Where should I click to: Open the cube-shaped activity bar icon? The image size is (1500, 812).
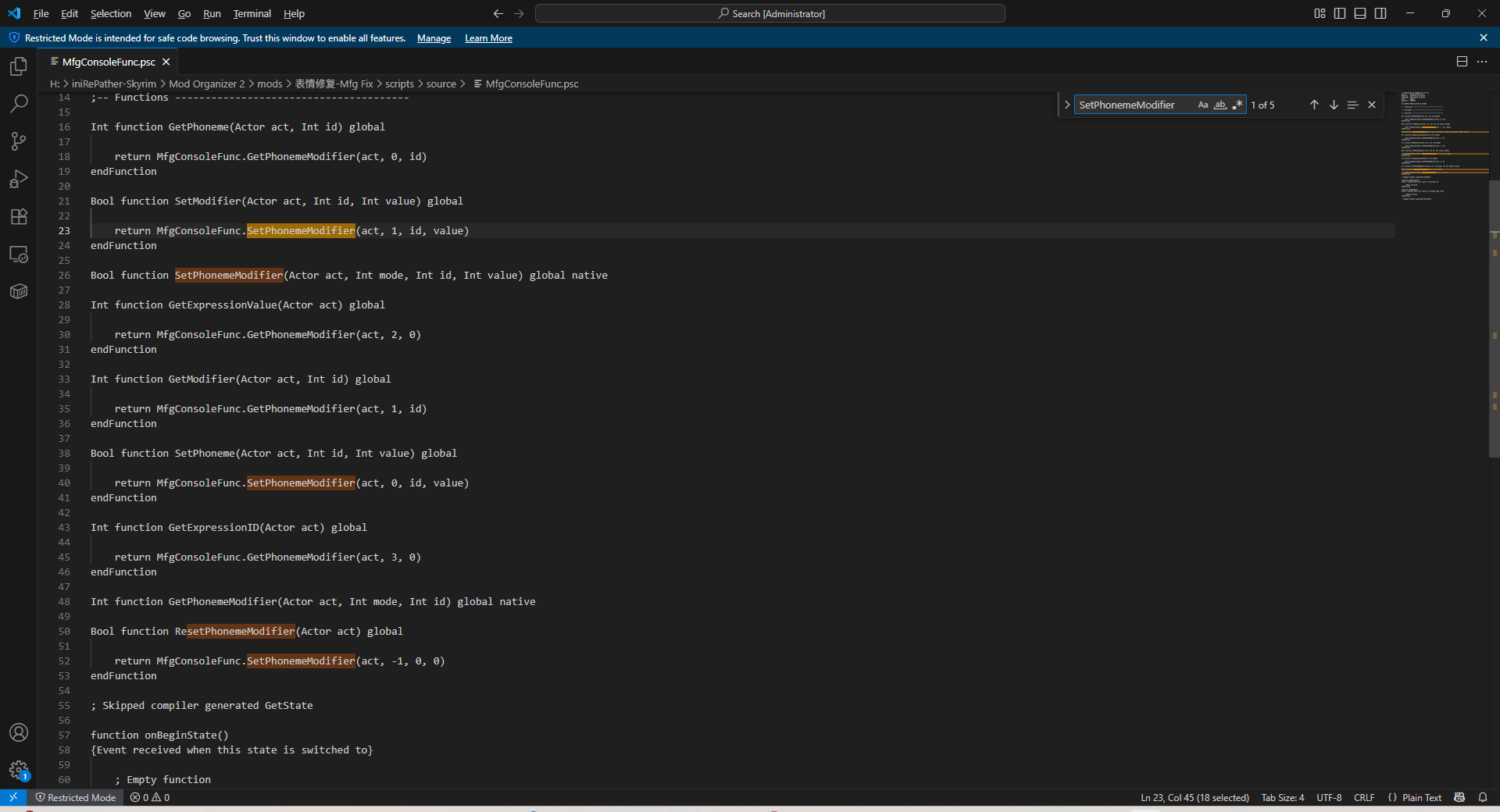pos(19,291)
